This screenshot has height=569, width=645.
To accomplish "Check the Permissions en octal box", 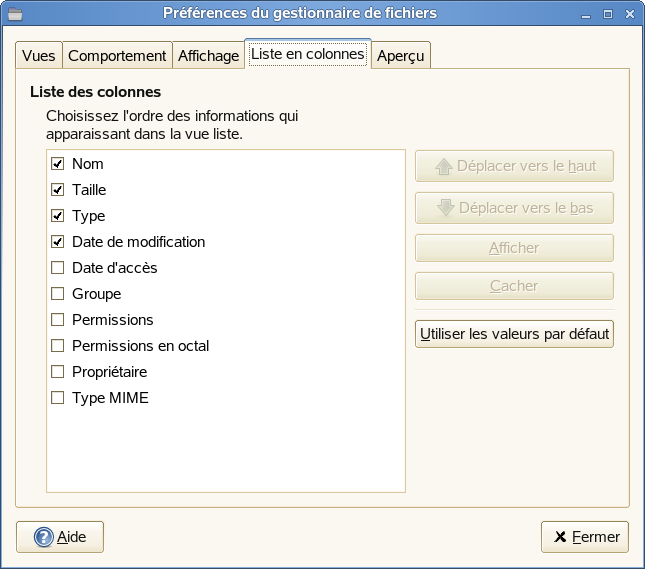I will [57, 346].
